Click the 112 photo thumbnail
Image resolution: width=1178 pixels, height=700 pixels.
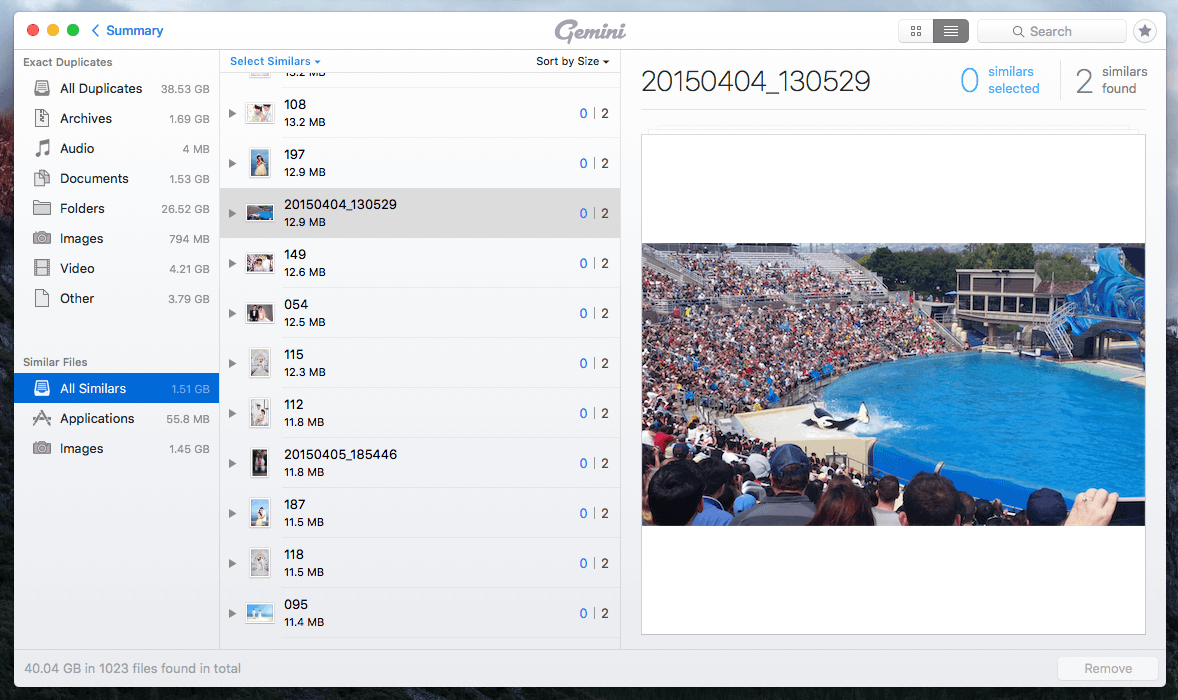coord(260,414)
